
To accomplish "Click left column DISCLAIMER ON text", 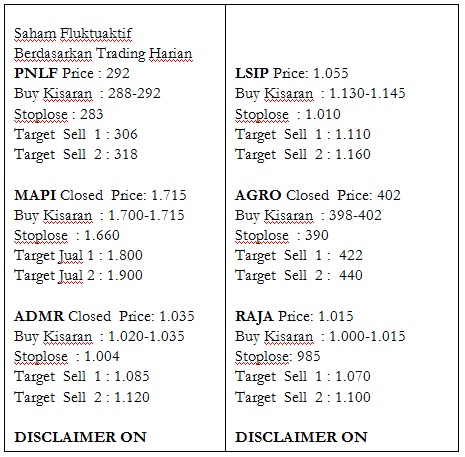I will [x=80, y=437].
